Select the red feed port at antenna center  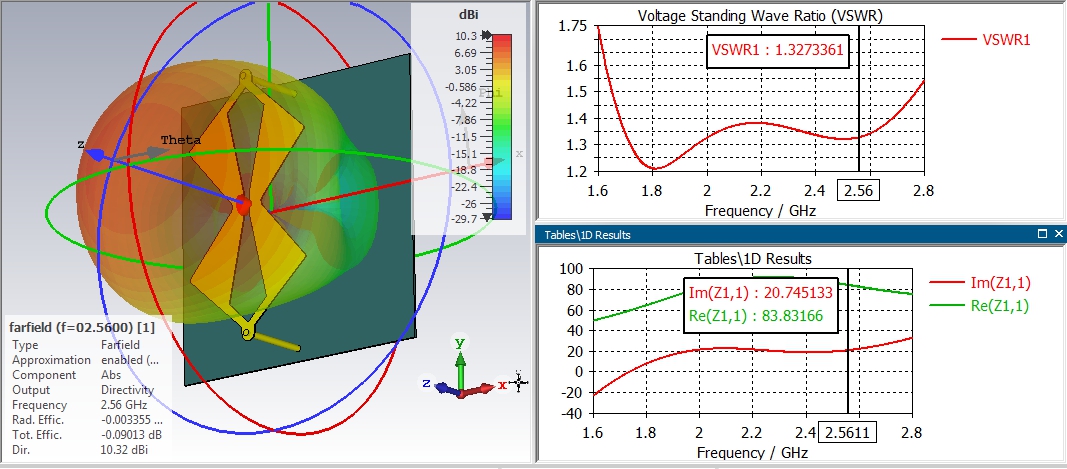(244, 206)
